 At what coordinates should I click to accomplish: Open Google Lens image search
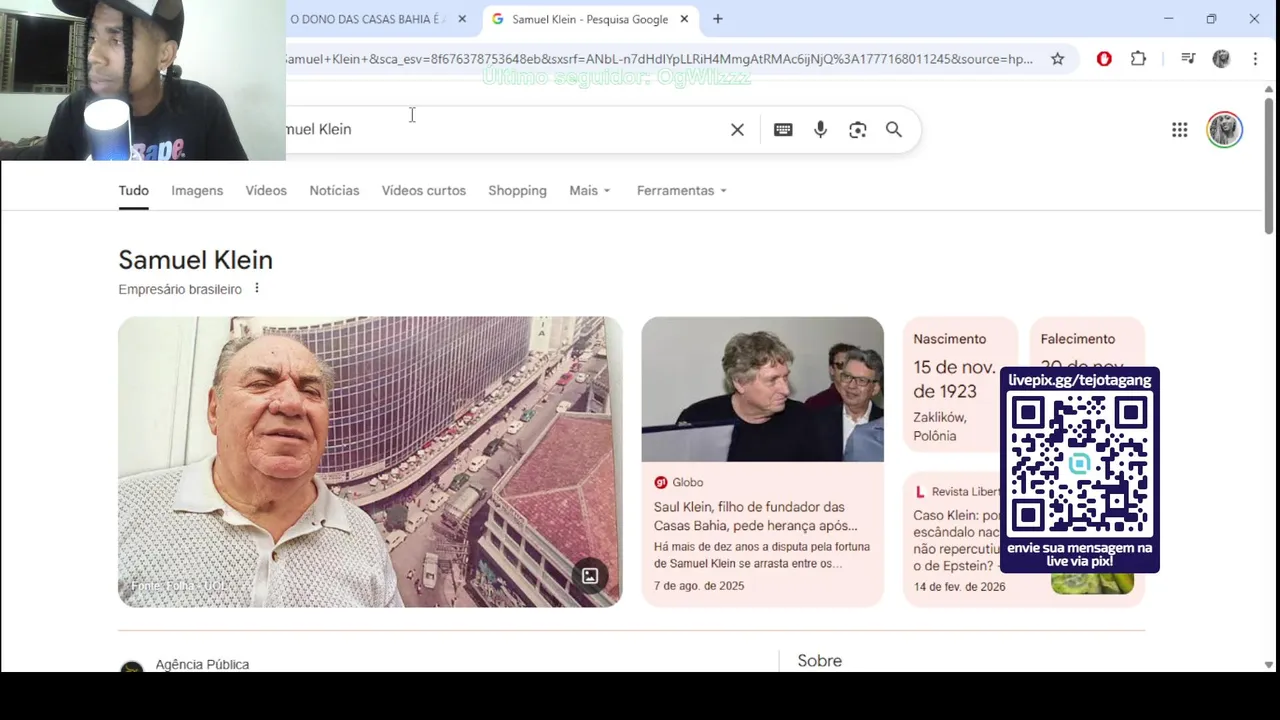[857, 130]
